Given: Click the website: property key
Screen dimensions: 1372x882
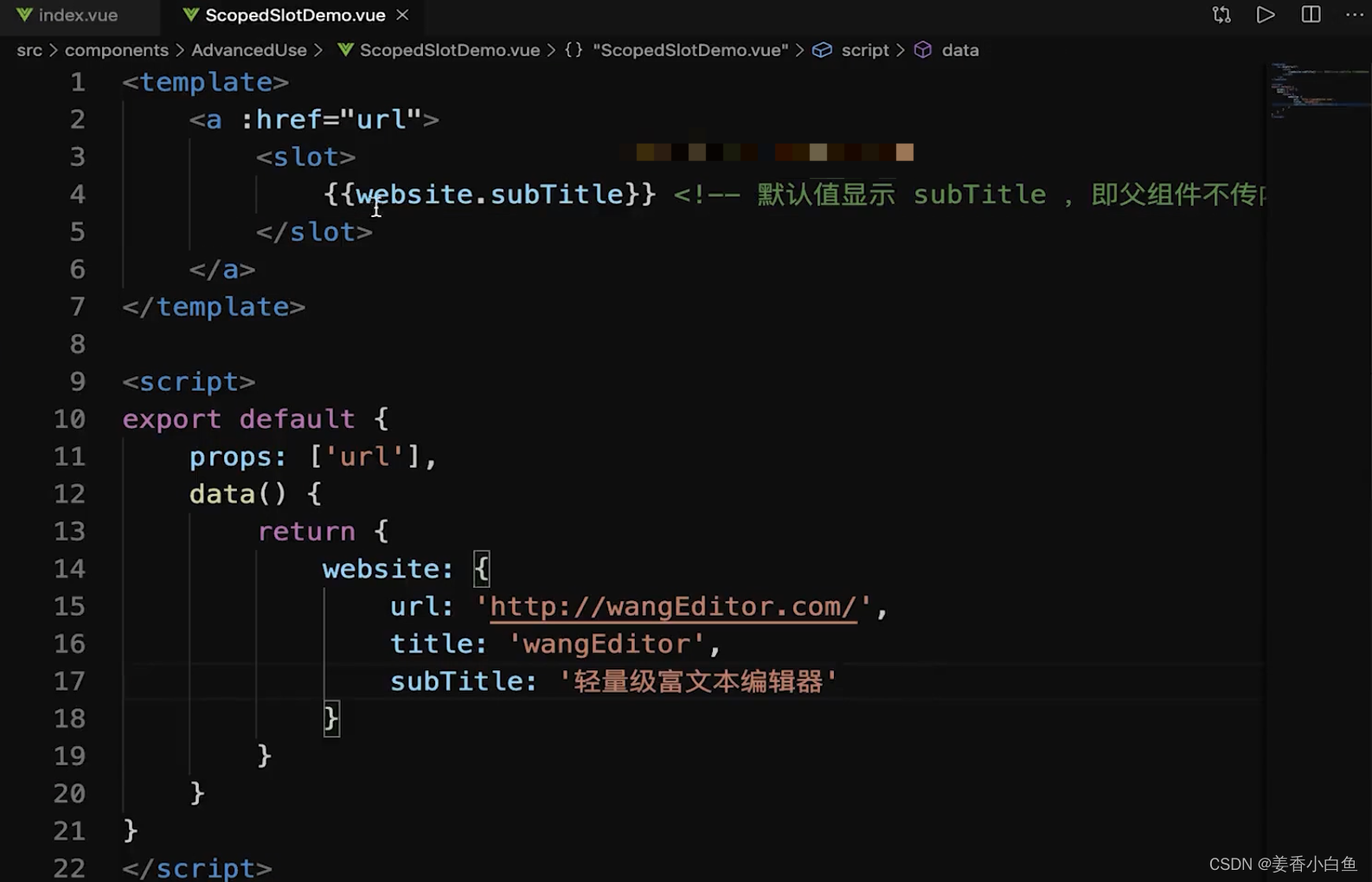Looking at the screenshot, I should tap(388, 569).
